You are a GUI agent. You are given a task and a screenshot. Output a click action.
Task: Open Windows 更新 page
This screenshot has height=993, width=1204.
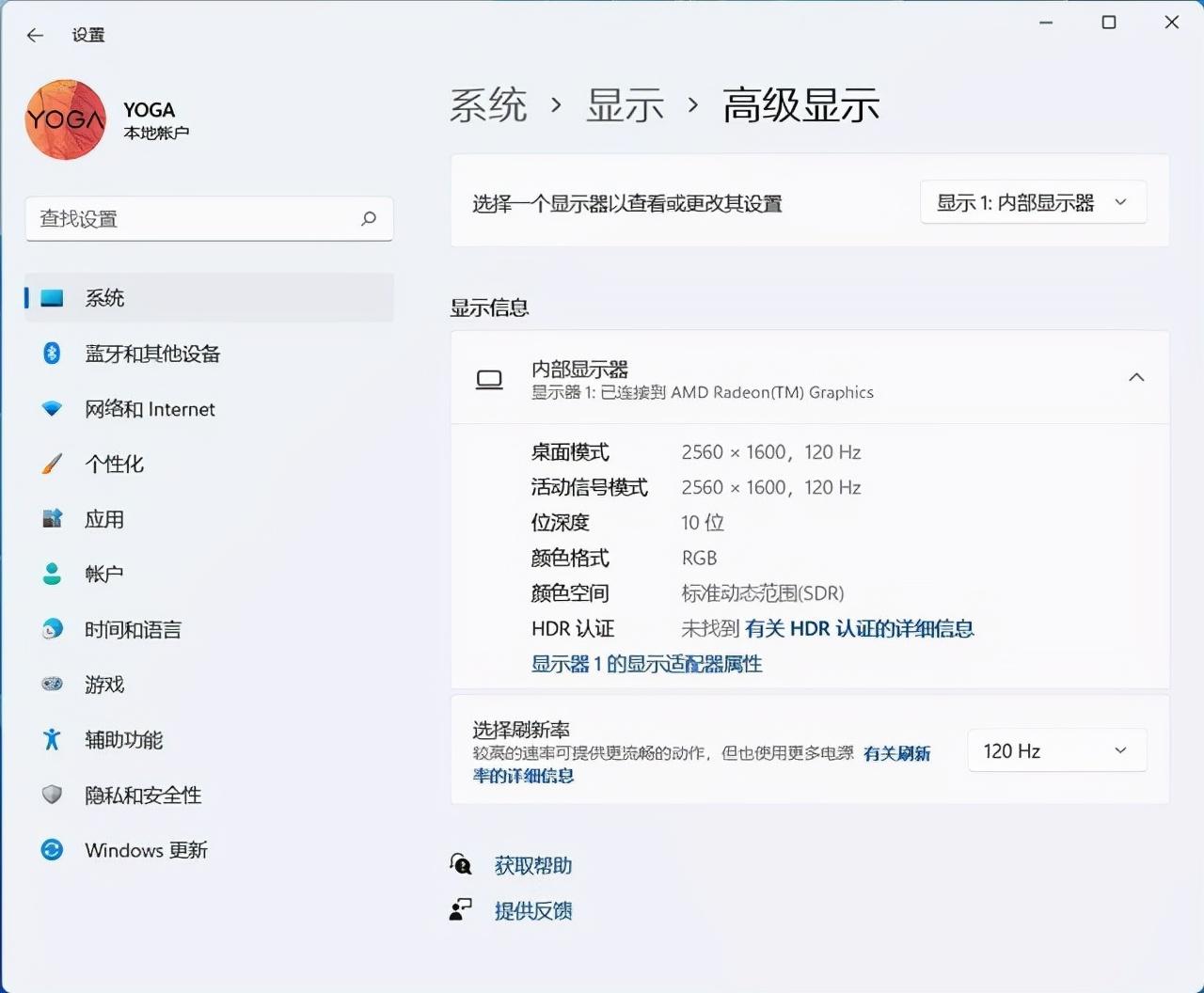[x=209, y=850]
